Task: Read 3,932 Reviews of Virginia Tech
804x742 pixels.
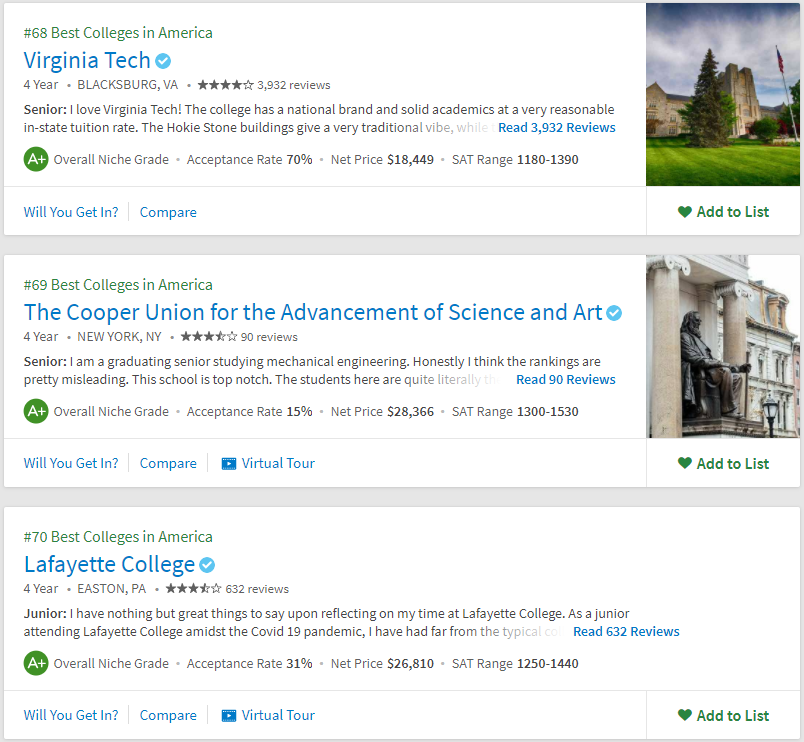Action: [x=557, y=127]
